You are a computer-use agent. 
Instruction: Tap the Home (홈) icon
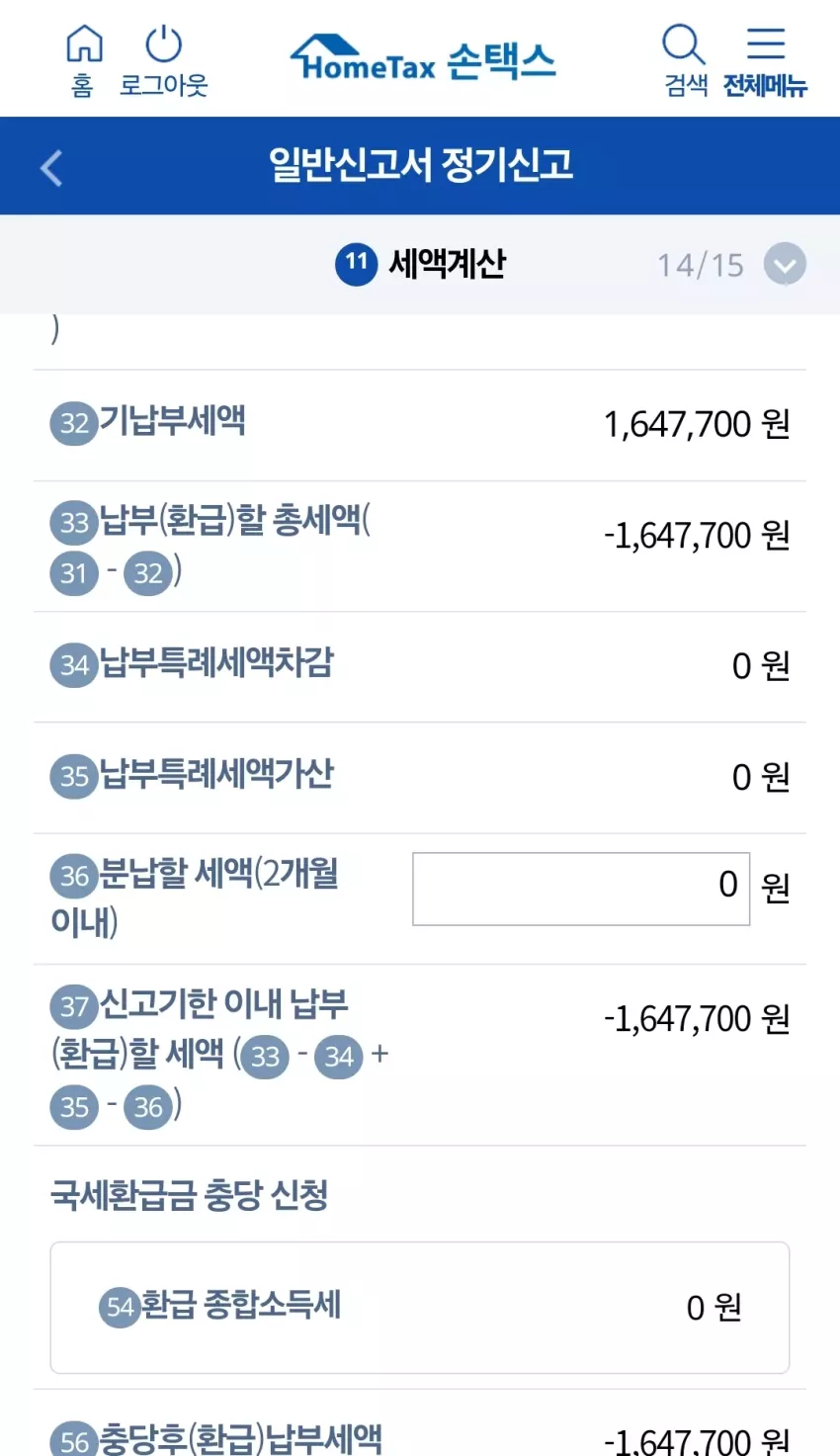click(83, 44)
